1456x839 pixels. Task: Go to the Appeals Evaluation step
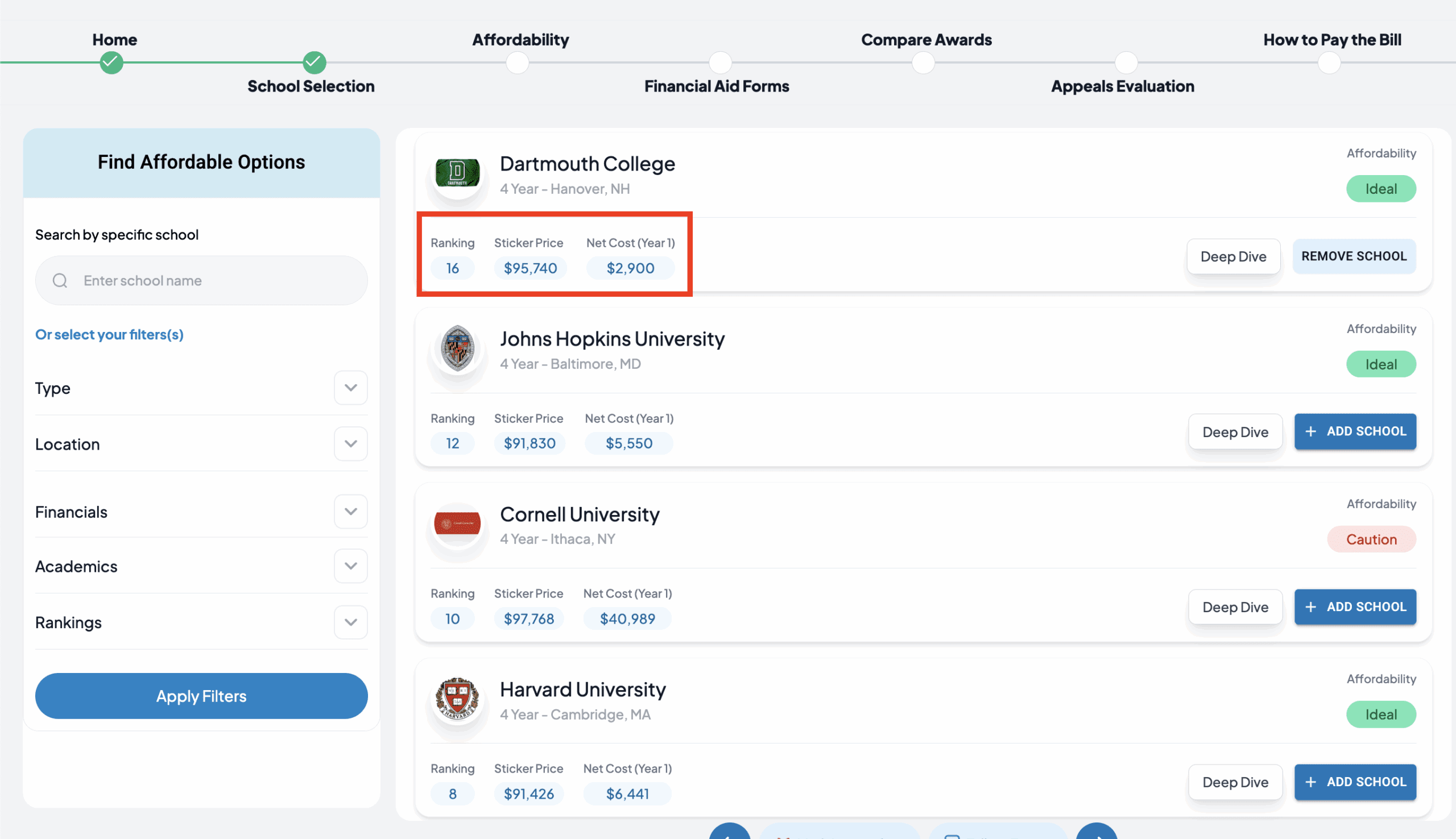click(x=1126, y=62)
